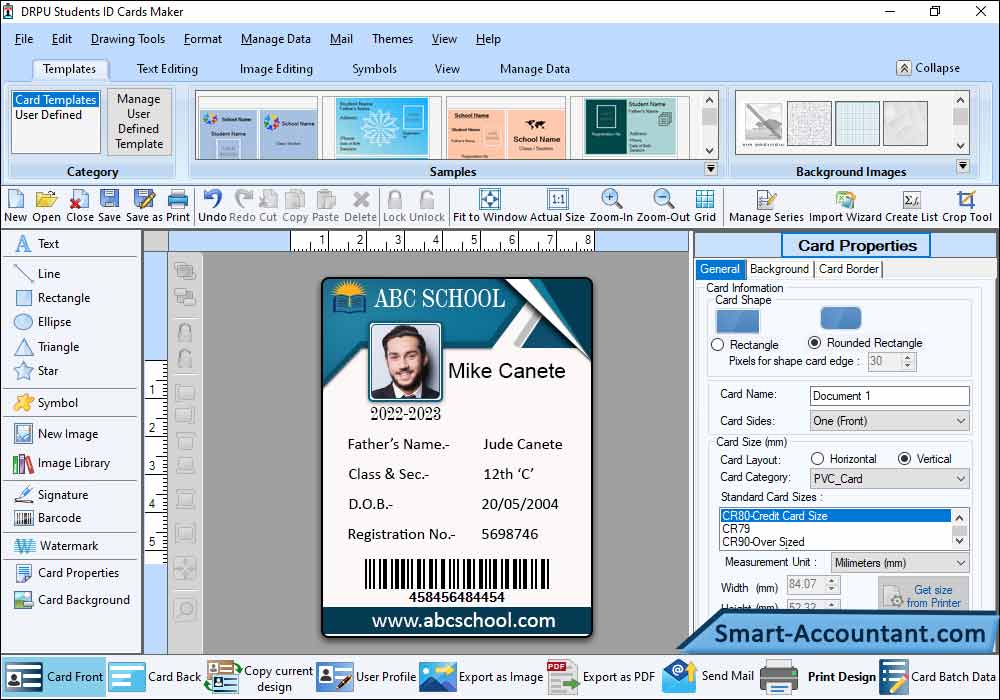Select CR79 standard card size
Viewport: 1000px width, 700px height.
[736, 529]
